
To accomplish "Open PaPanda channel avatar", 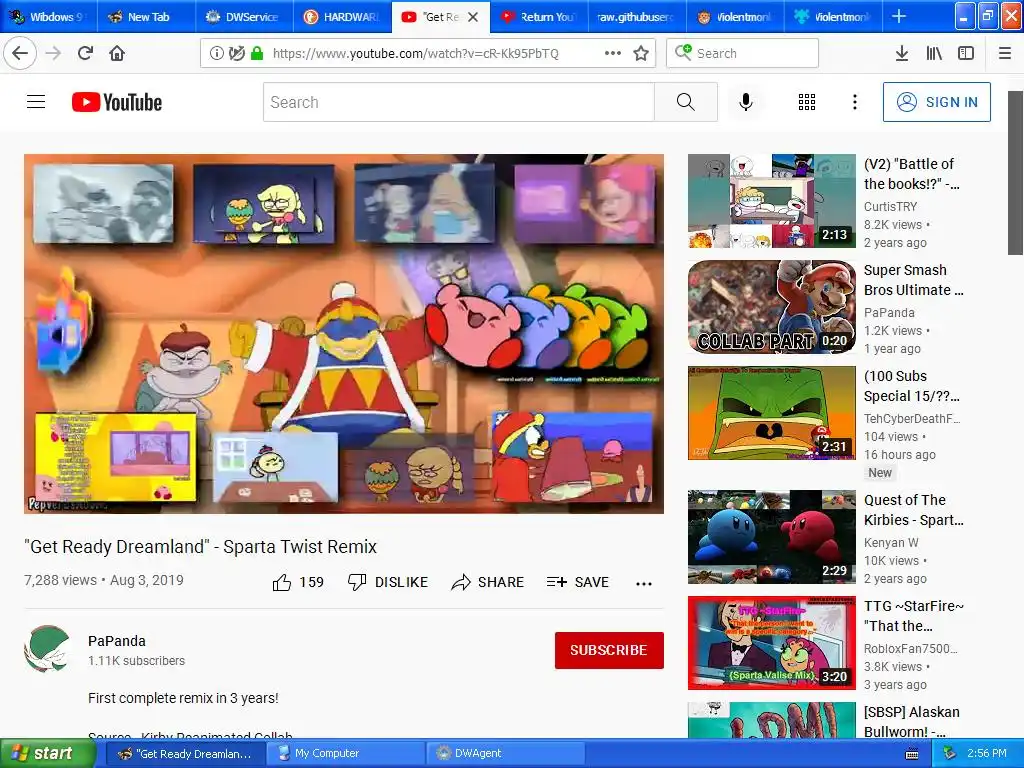I will click(47, 648).
